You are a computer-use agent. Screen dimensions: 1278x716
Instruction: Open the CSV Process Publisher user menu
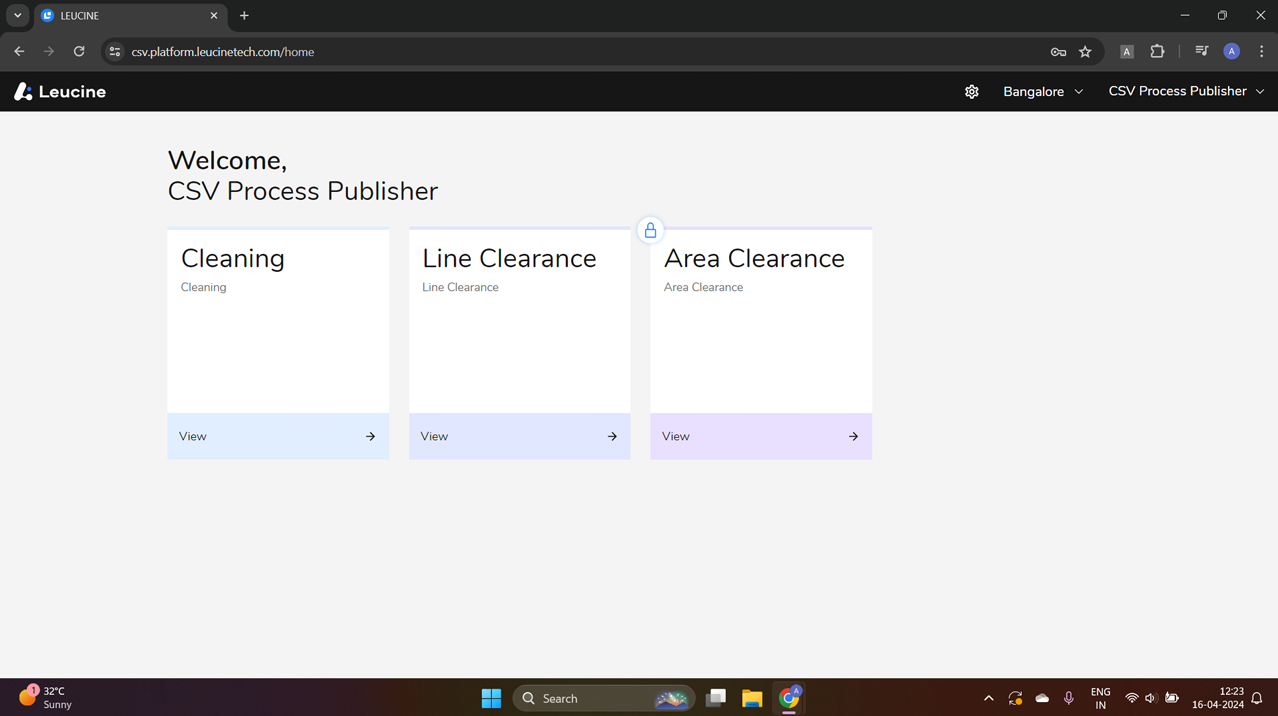pyautogui.click(x=1185, y=92)
